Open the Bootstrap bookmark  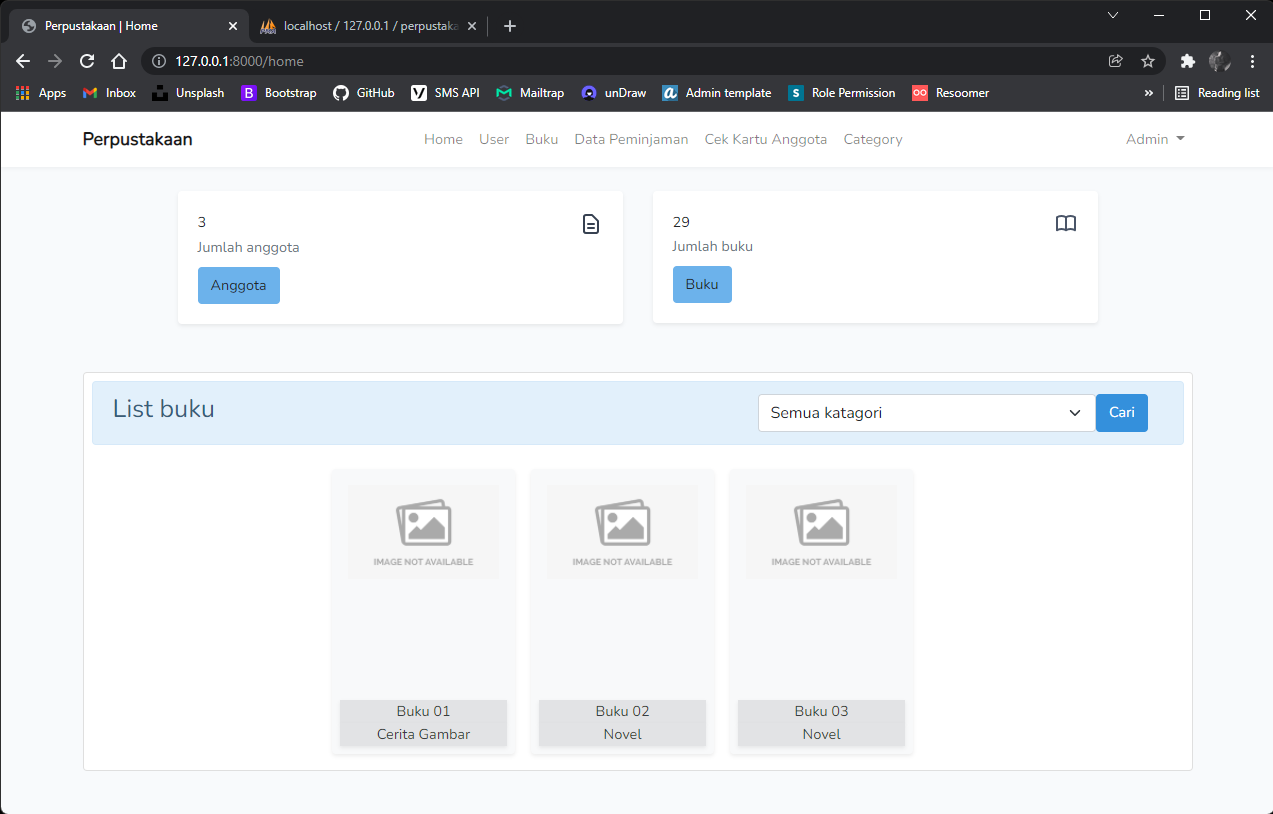278,93
